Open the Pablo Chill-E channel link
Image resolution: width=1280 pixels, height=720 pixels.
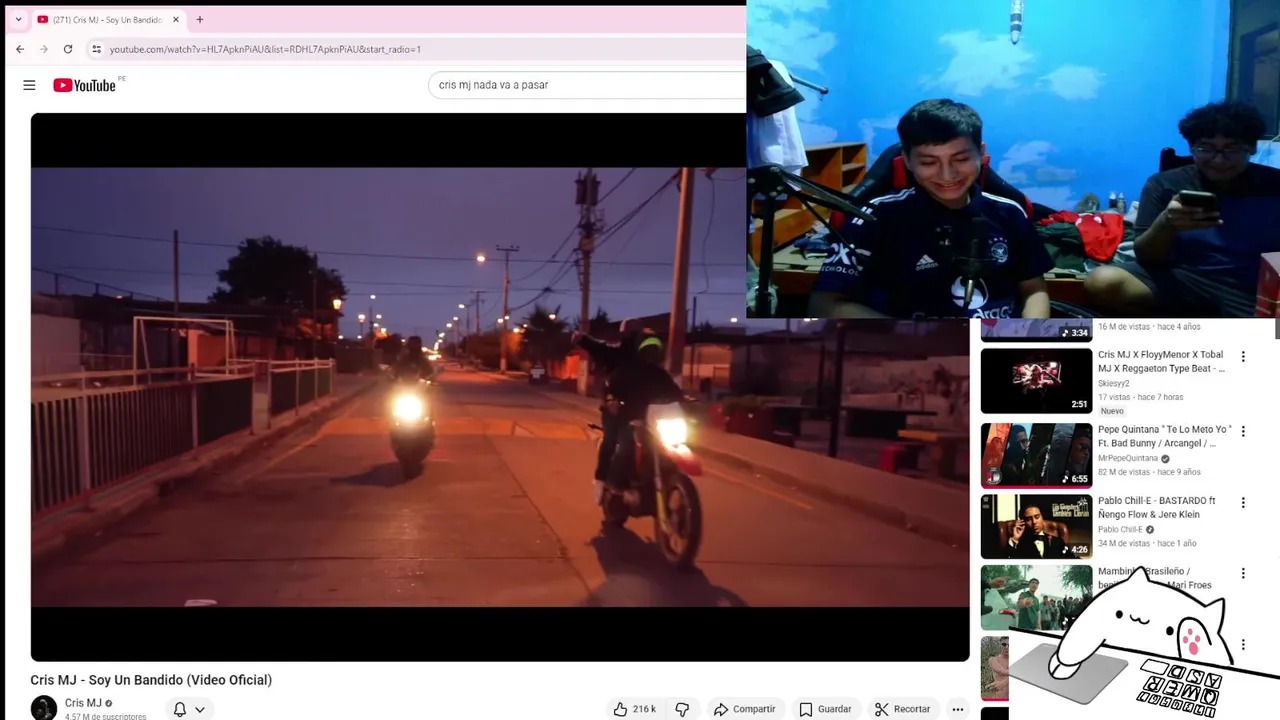[x=1120, y=529]
